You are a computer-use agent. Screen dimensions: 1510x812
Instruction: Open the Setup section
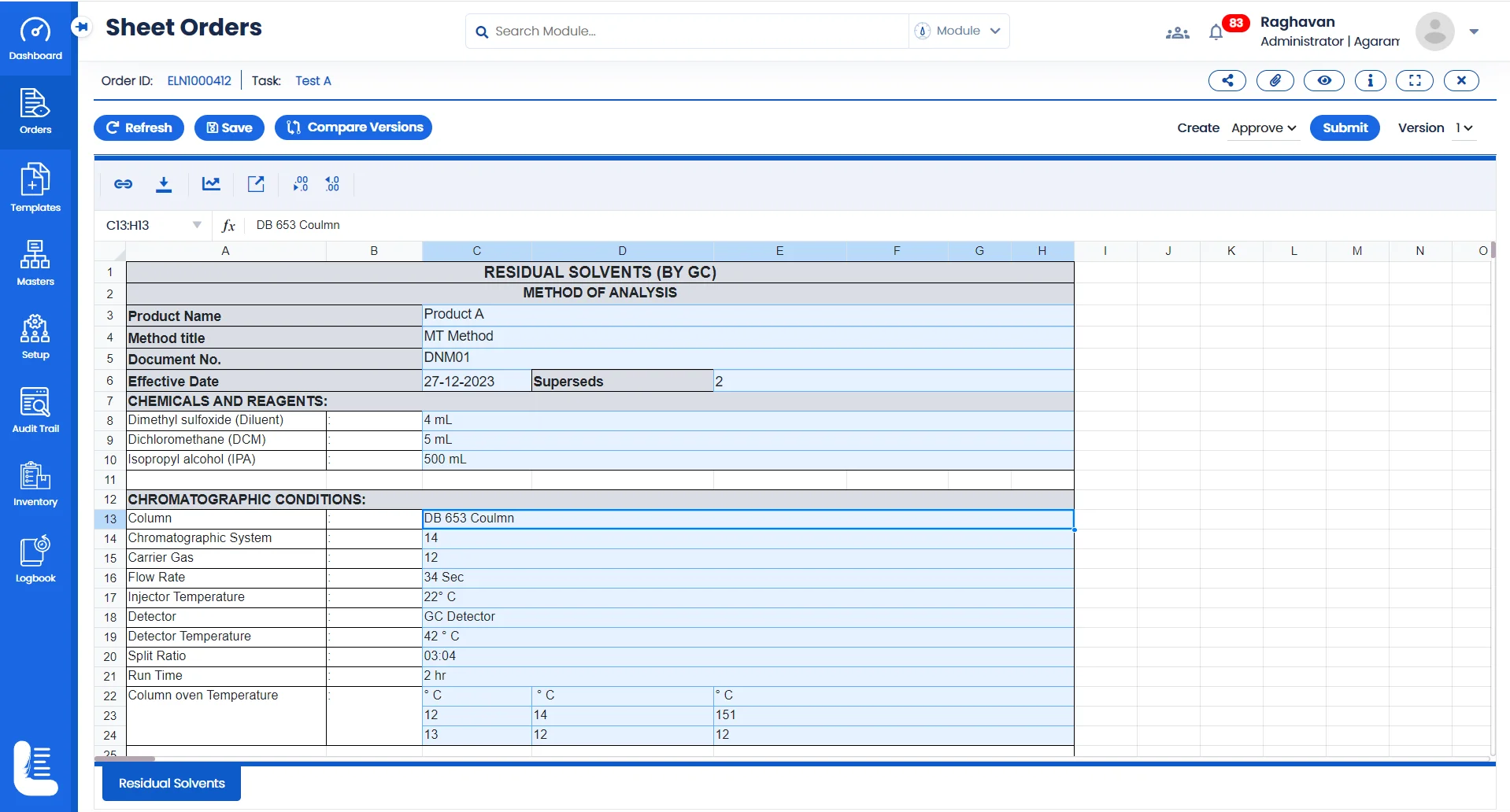pyautogui.click(x=35, y=337)
